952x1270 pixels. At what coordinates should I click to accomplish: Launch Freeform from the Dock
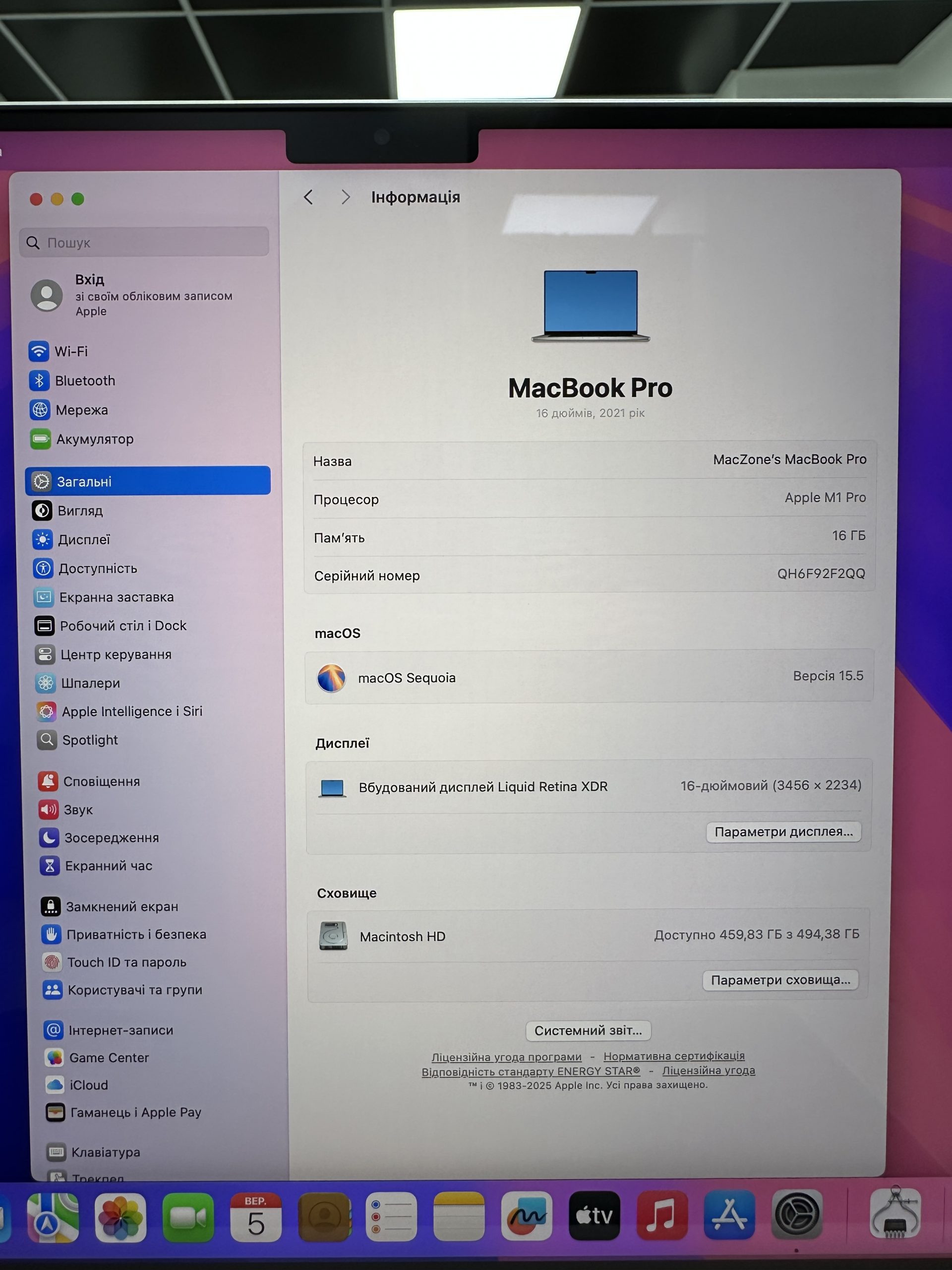(527, 1216)
